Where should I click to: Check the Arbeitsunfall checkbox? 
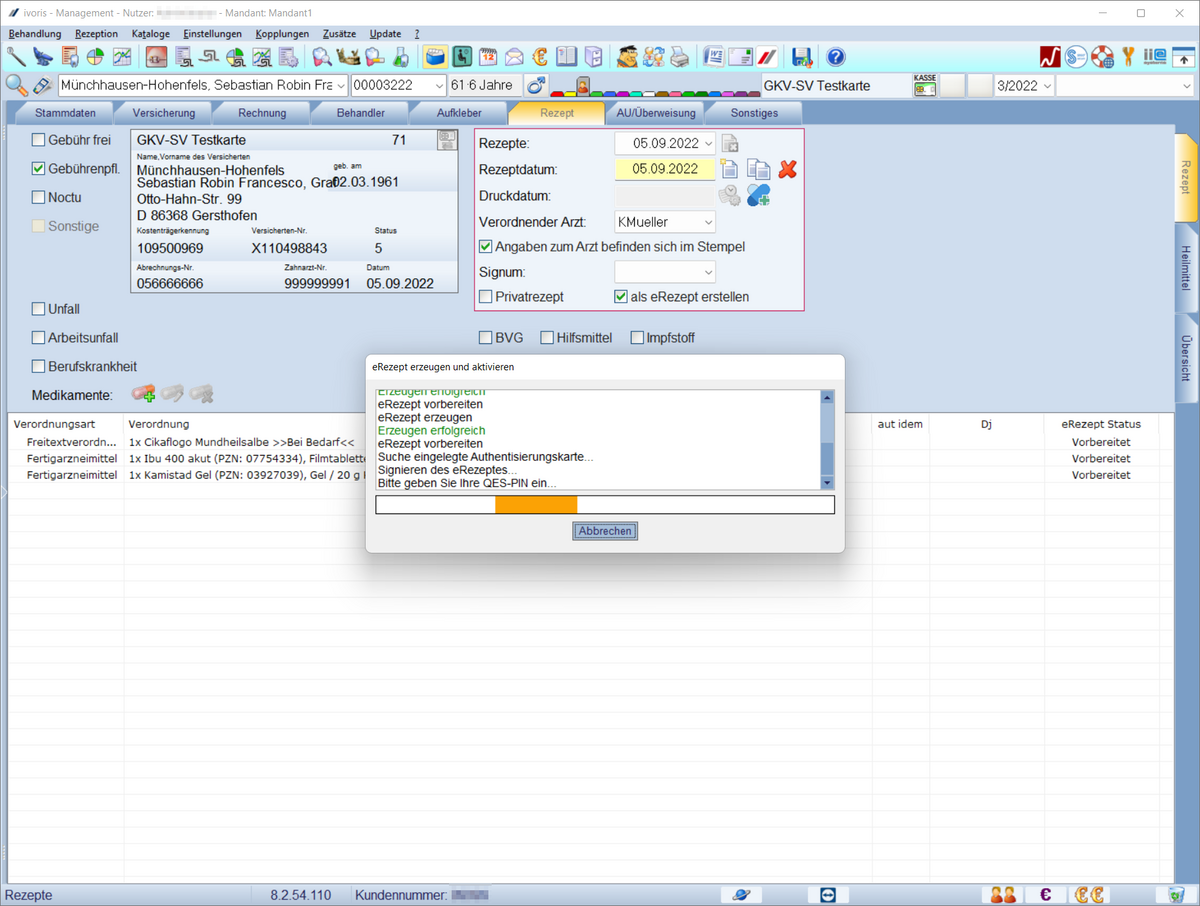coord(39,338)
